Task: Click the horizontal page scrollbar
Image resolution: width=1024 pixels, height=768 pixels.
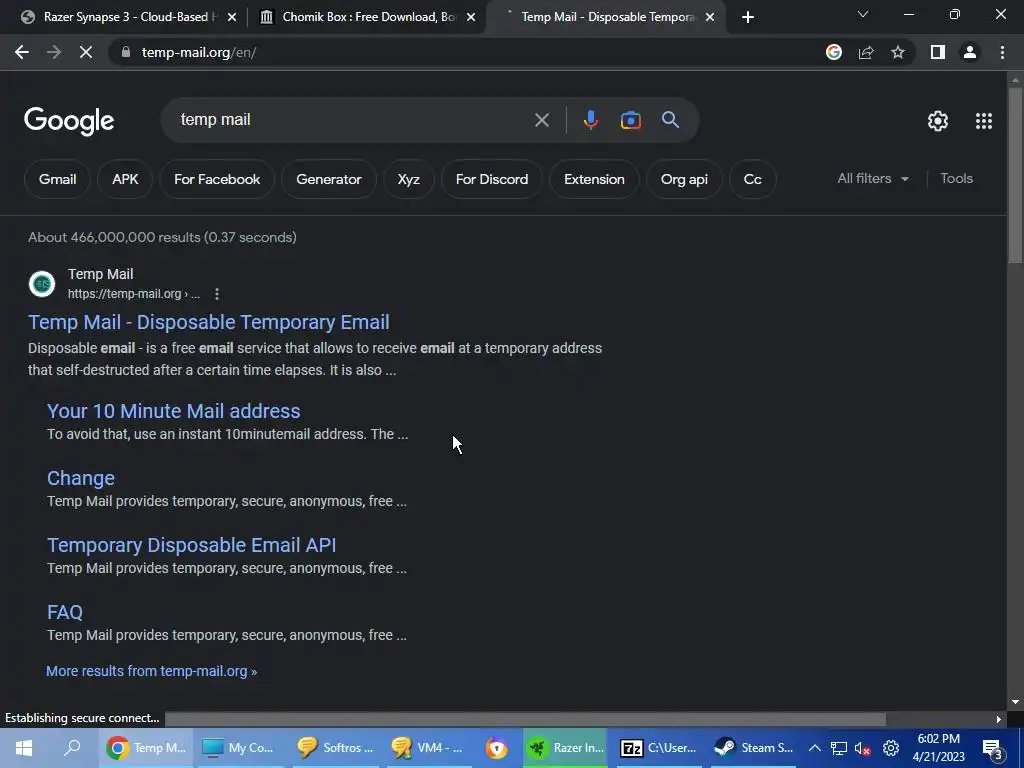Action: tap(526, 719)
